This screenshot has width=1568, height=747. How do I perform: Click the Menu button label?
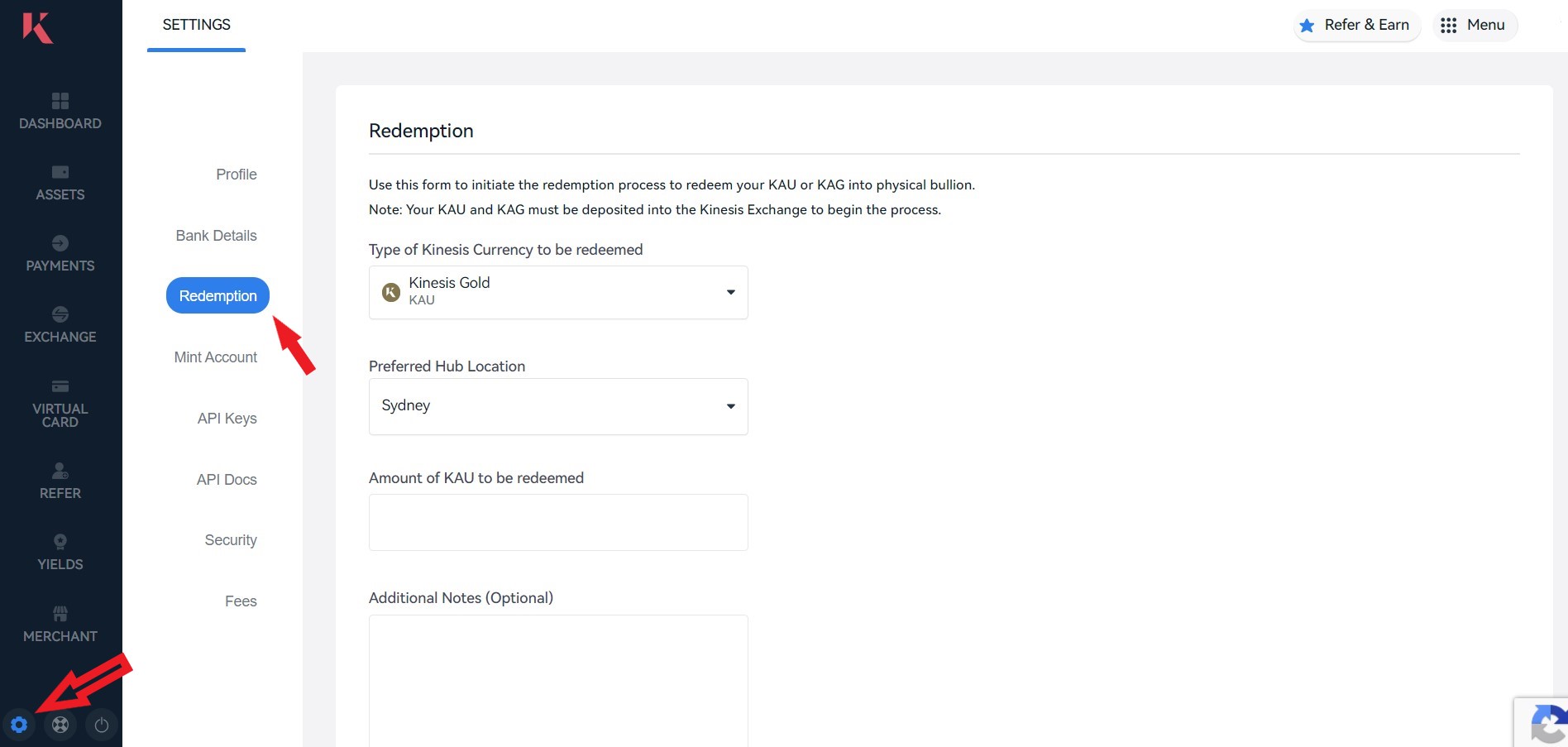click(x=1486, y=25)
